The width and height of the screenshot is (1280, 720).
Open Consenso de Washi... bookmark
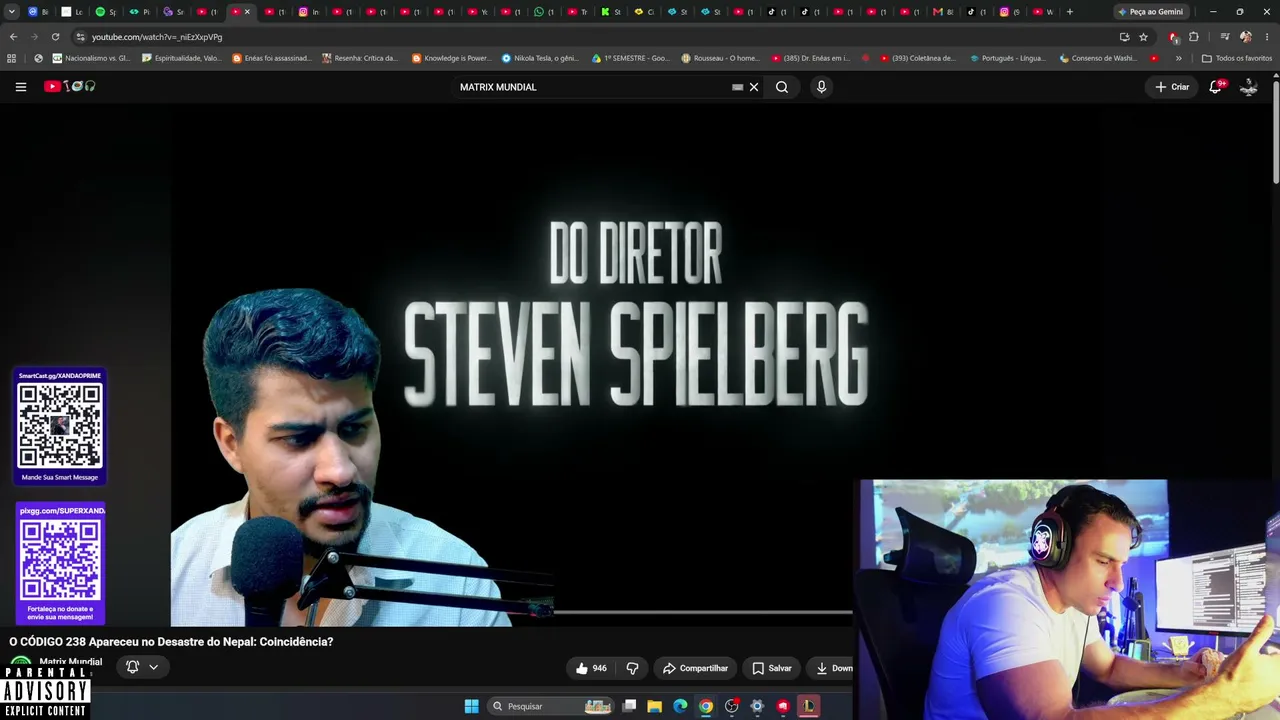click(x=1098, y=58)
